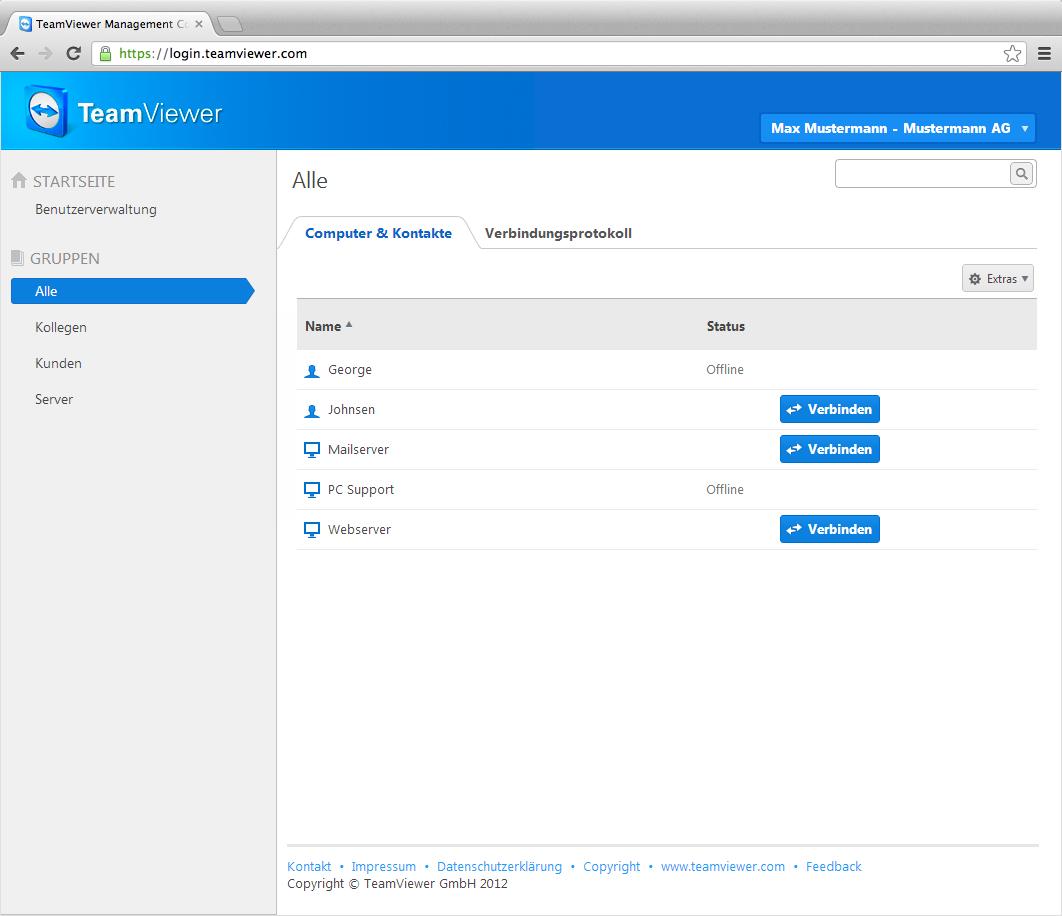Click the TeamViewer tab favicon

pyautogui.click(x=25, y=24)
